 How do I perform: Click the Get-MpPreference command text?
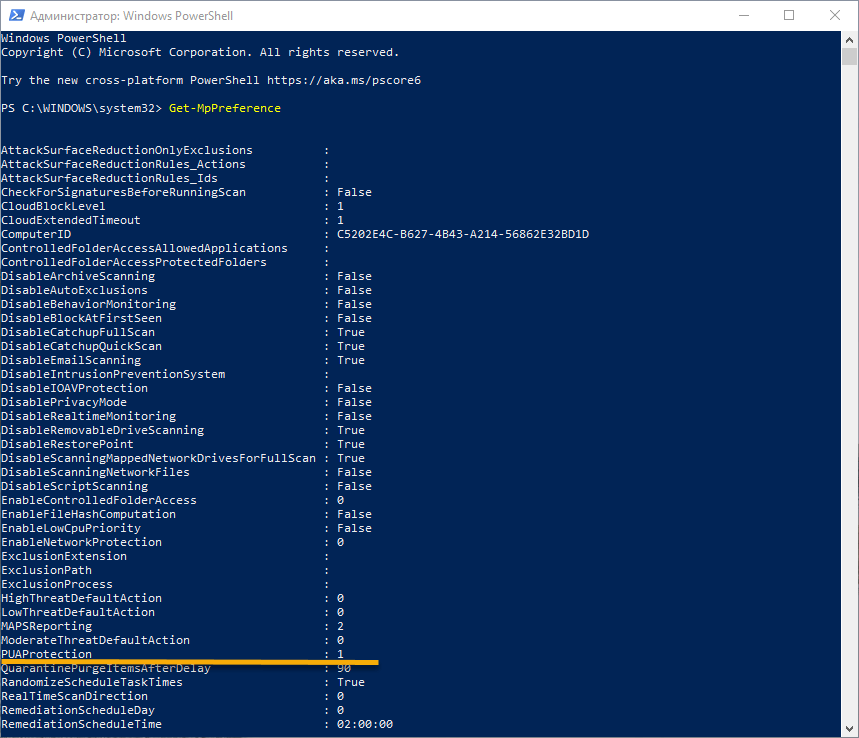[x=225, y=108]
